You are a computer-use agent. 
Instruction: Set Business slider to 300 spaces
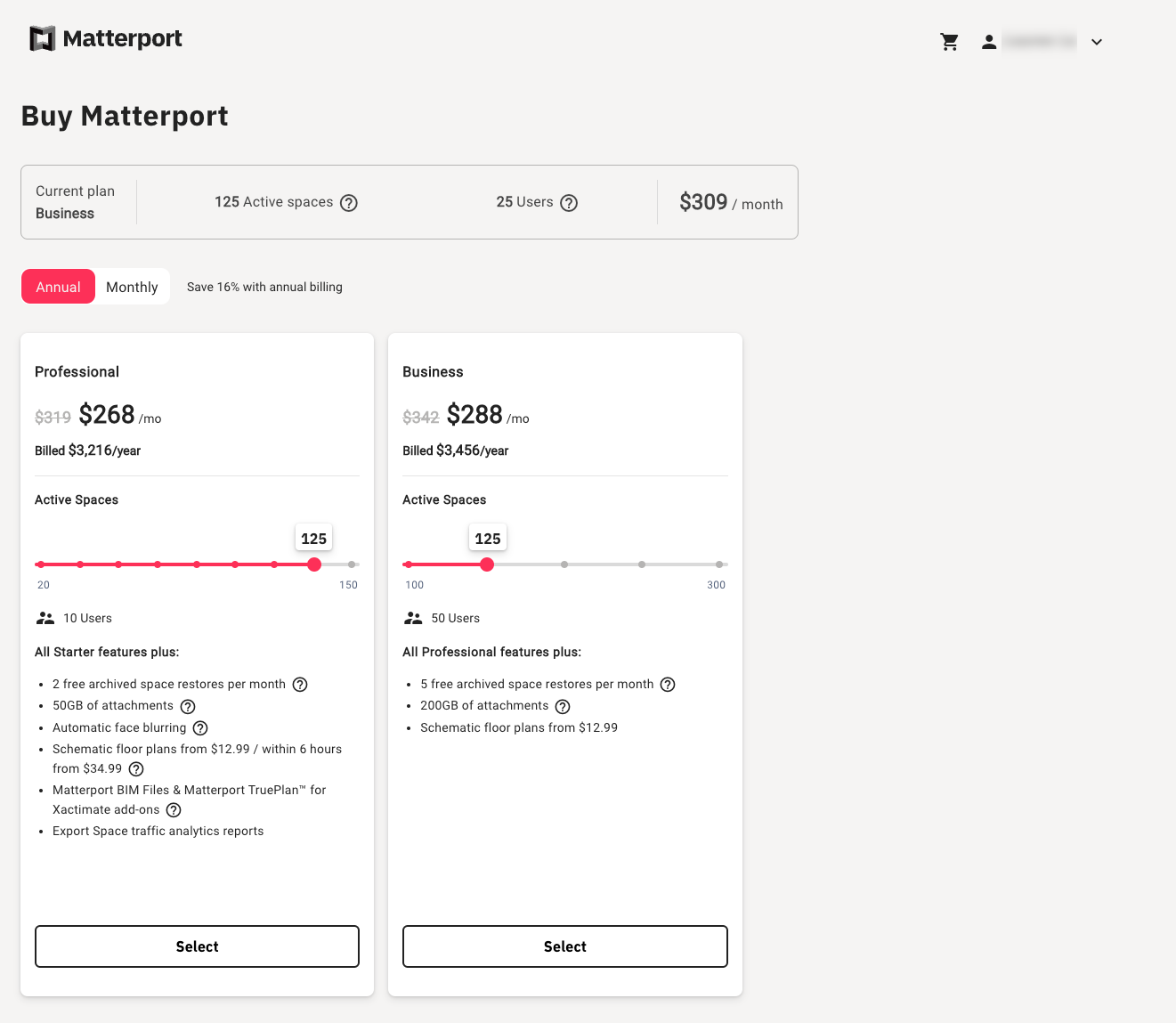719,564
